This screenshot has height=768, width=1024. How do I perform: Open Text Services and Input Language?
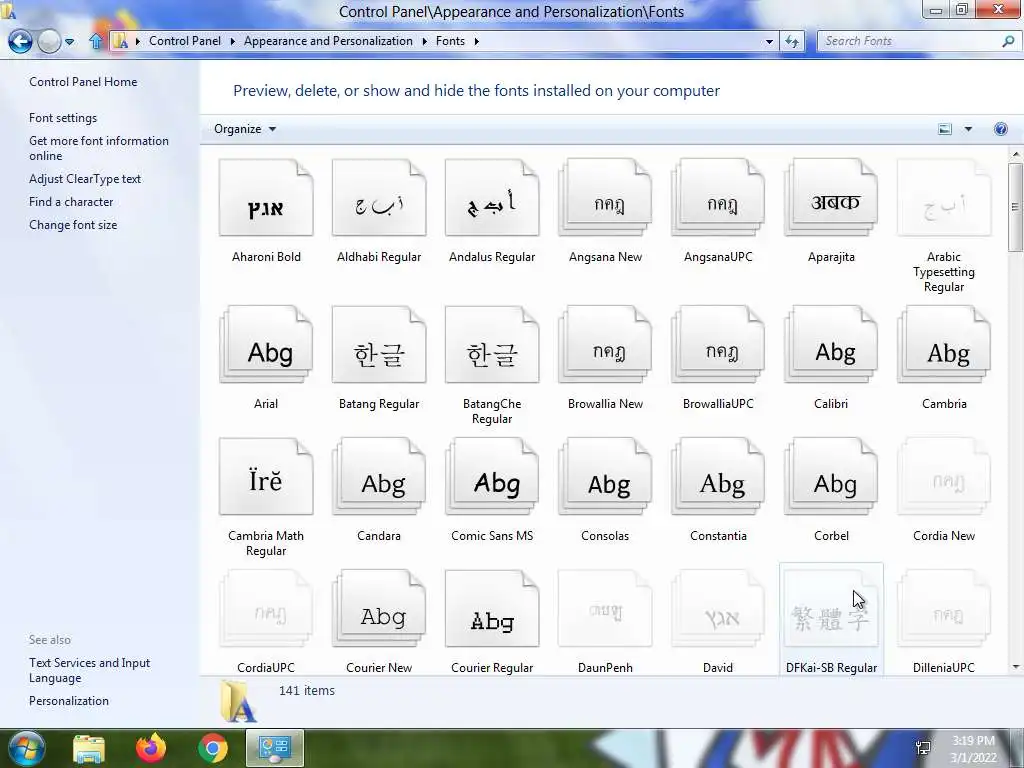(89, 670)
